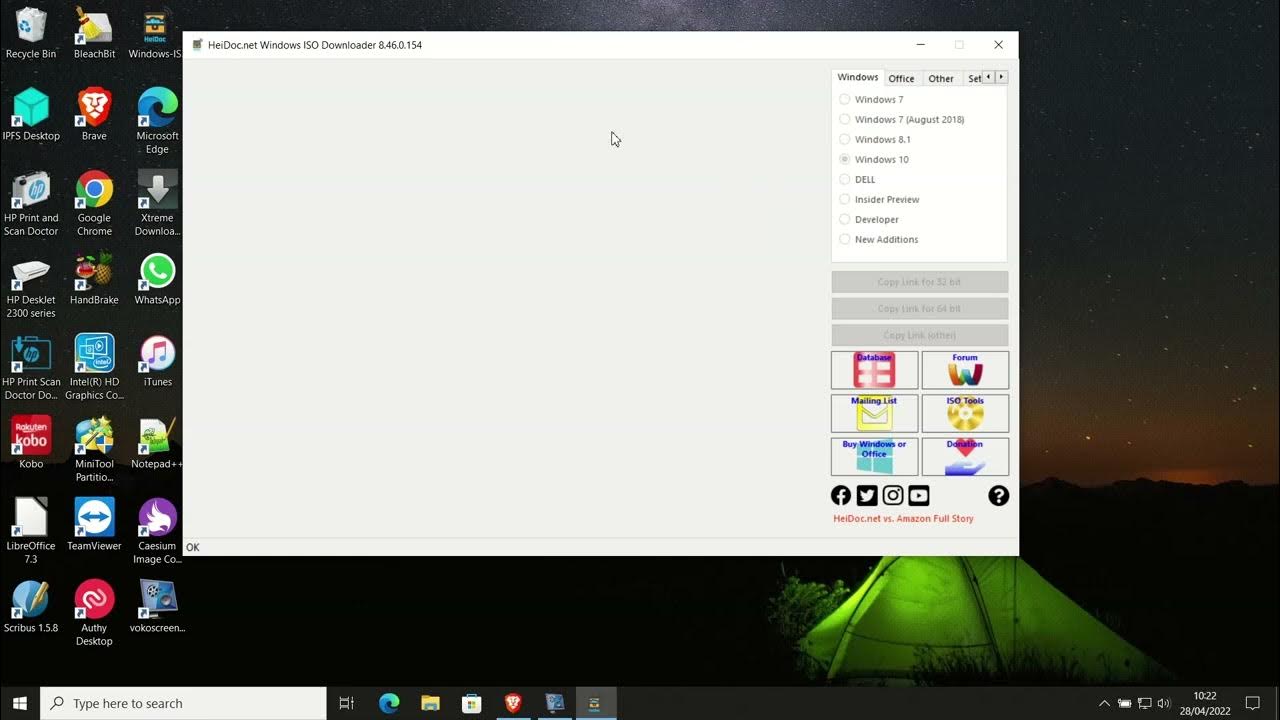Choose the Windows 8.1 radio option
This screenshot has width=1280, height=720.
pos(875,139)
